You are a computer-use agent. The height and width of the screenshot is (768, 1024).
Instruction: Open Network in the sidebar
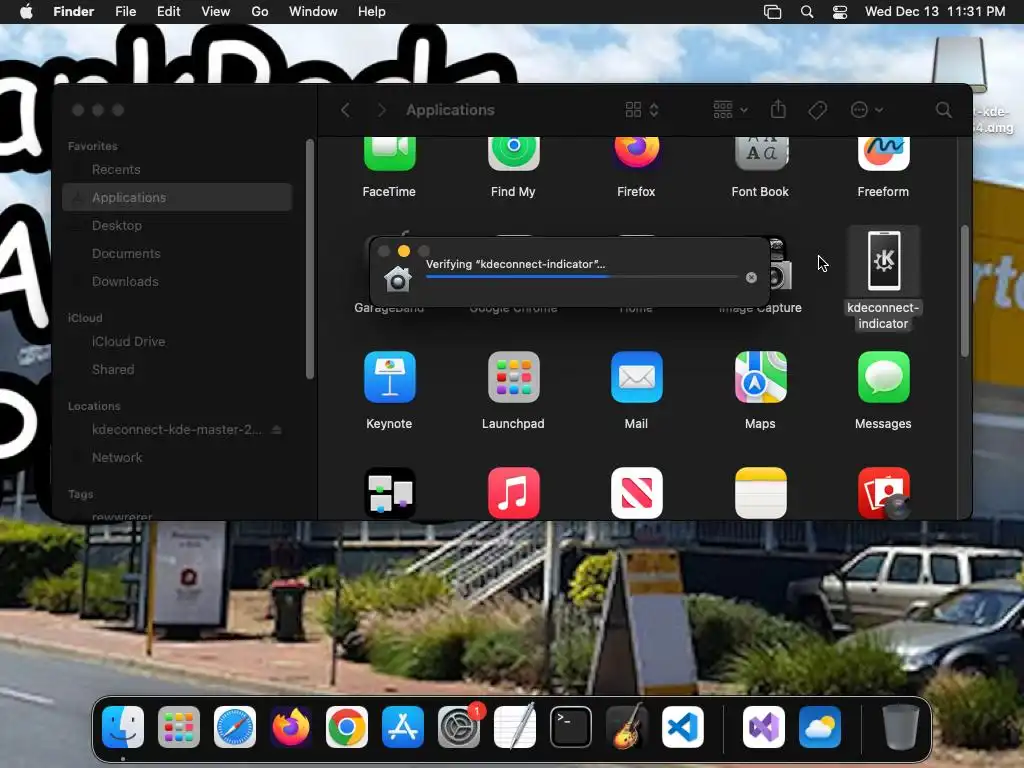177,458
